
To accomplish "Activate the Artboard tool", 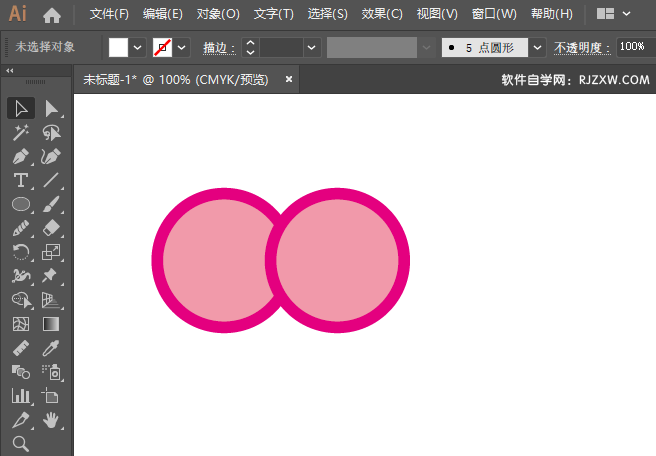I will [51, 395].
